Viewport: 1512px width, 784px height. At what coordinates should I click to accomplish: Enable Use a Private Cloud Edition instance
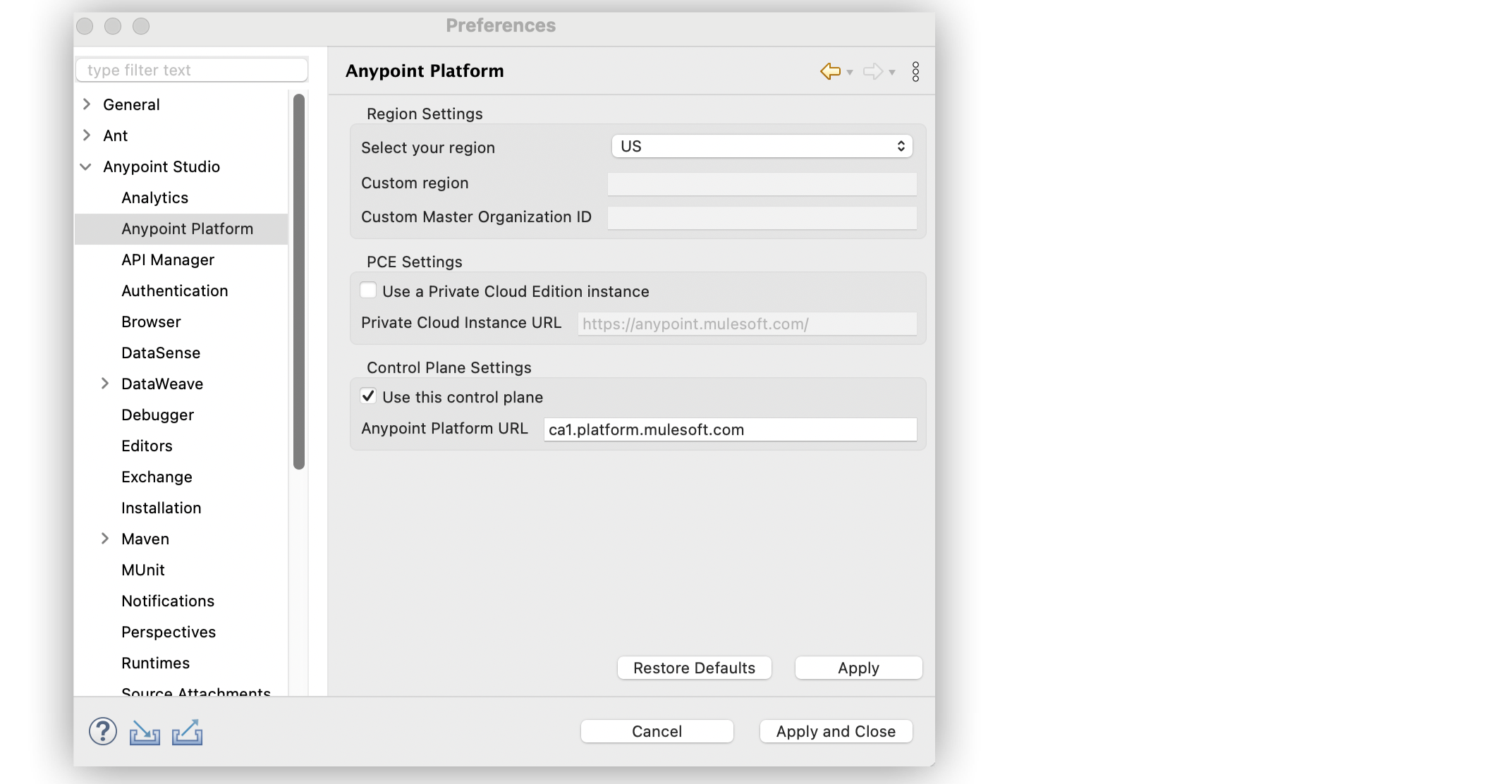pyautogui.click(x=368, y=290)
